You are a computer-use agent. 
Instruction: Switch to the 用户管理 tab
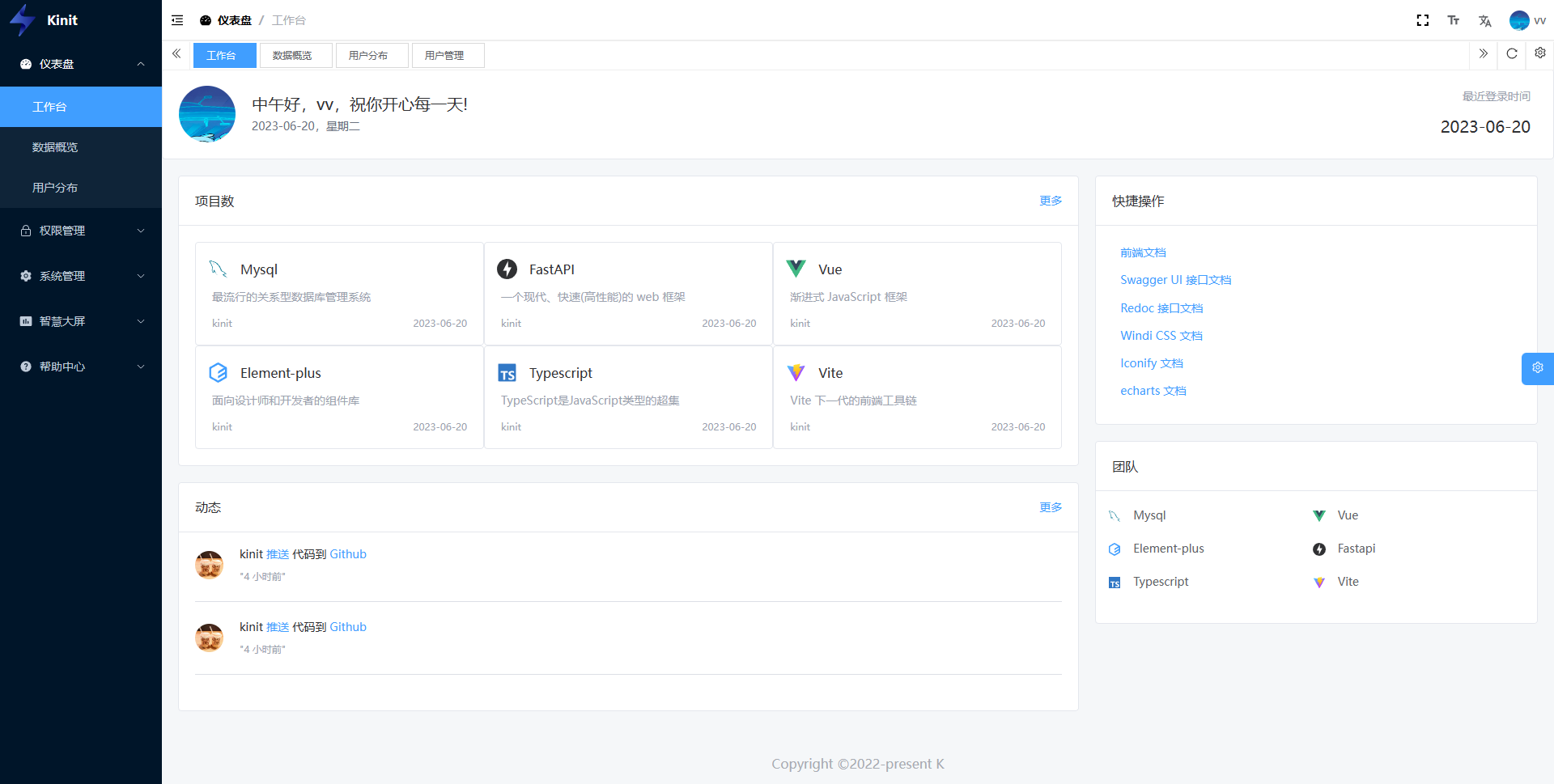click(x=448, y=55)
